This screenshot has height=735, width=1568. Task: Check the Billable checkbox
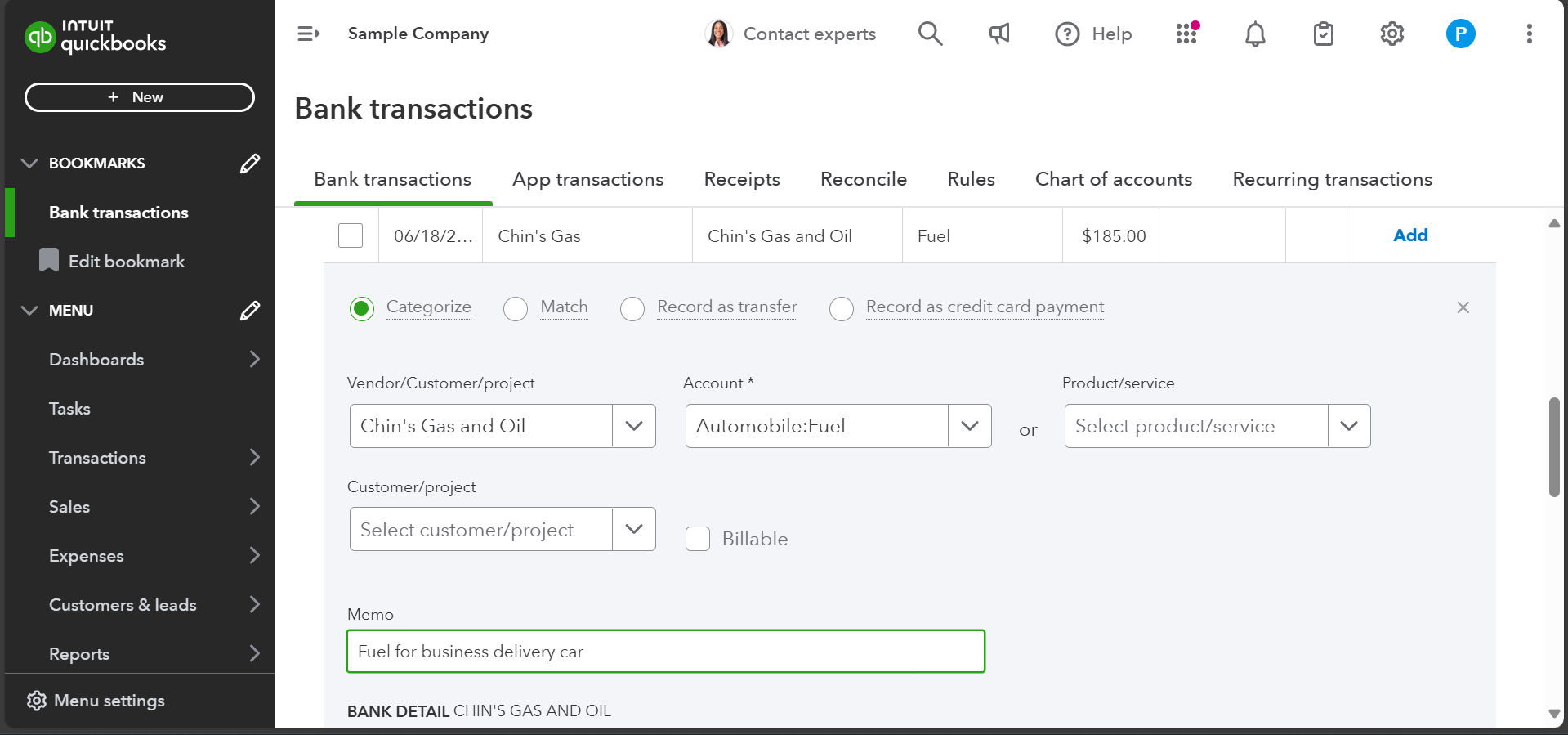[x=698, y=539]
